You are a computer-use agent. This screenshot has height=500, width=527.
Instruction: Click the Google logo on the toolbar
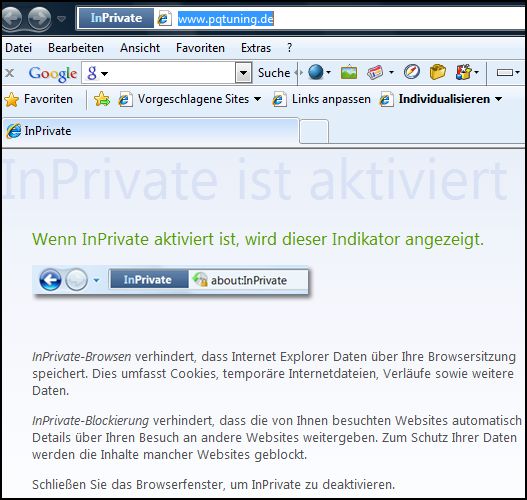(x=53, y=73)
